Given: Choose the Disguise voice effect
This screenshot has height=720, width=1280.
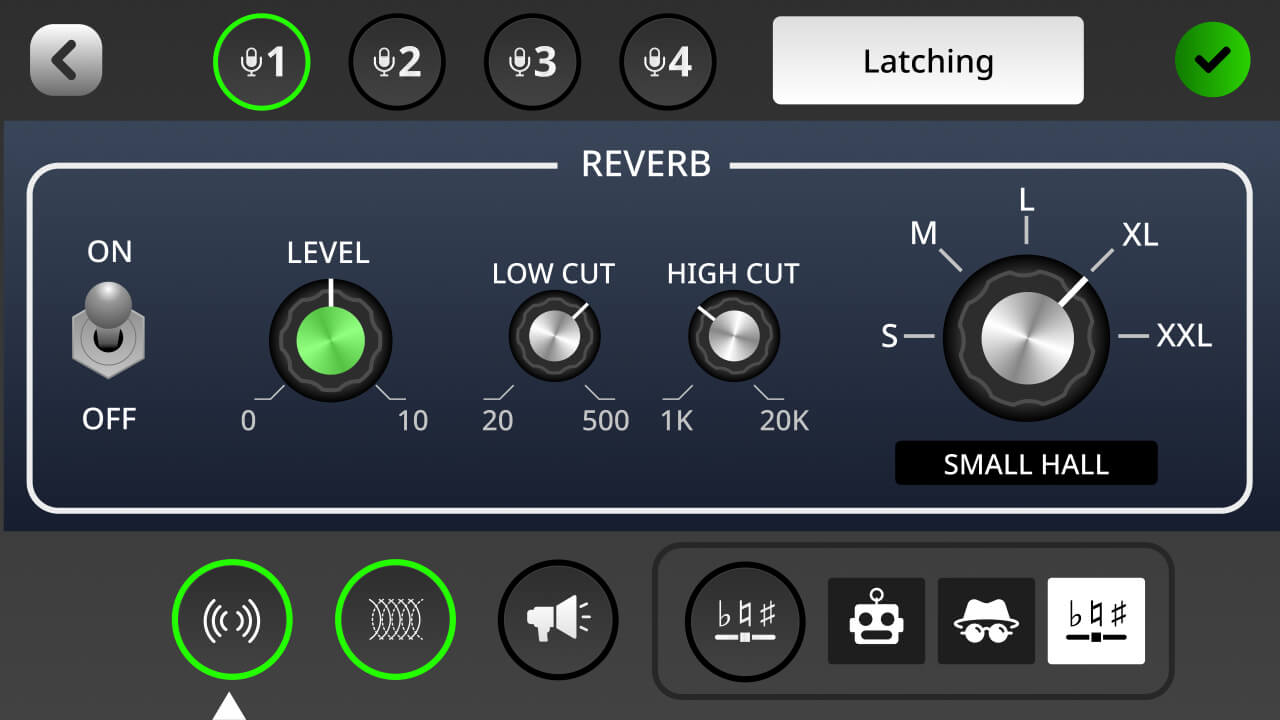Looking at the screenshot, I should (x=986, y=620).
